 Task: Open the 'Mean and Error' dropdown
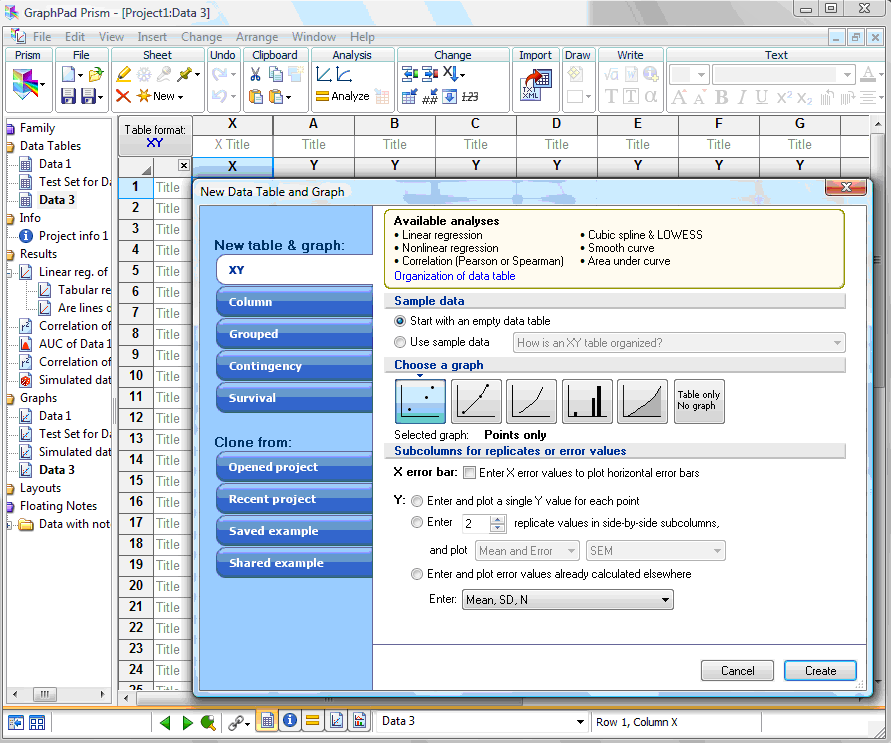click(527, 550)
